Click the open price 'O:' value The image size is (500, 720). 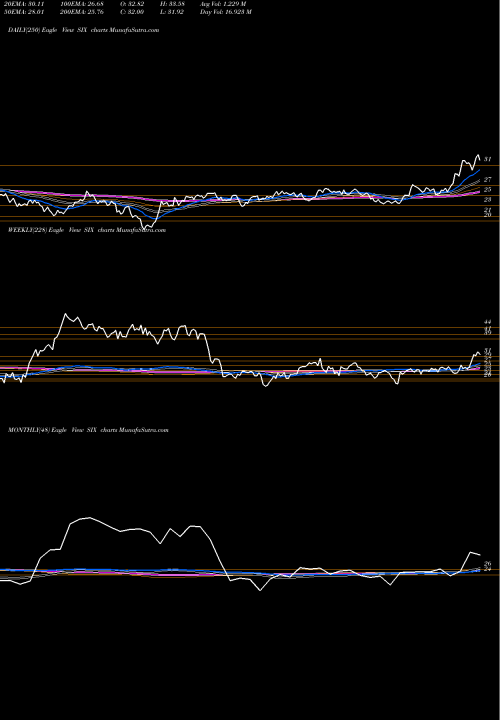134,4
